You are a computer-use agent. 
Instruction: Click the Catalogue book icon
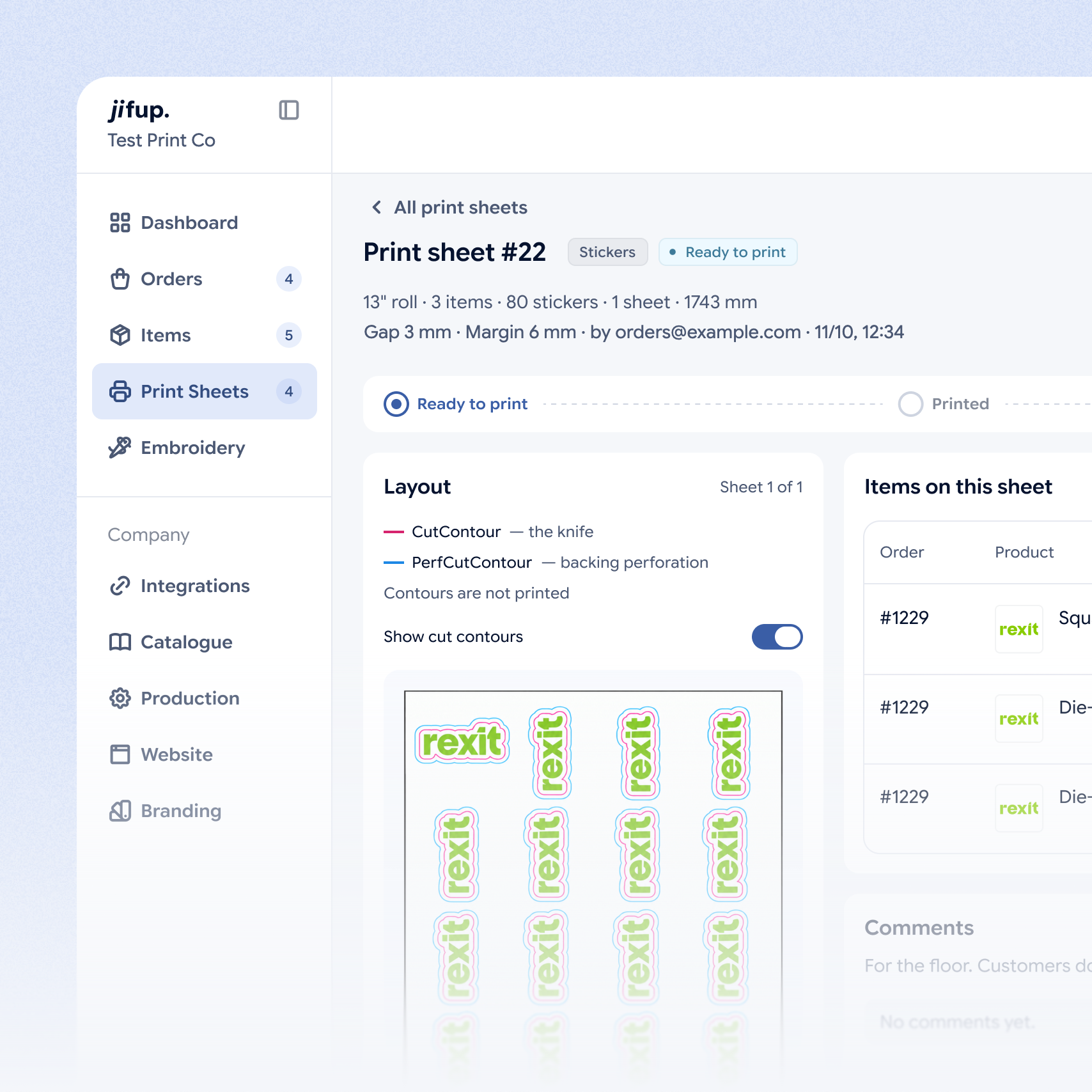(120, 642)
